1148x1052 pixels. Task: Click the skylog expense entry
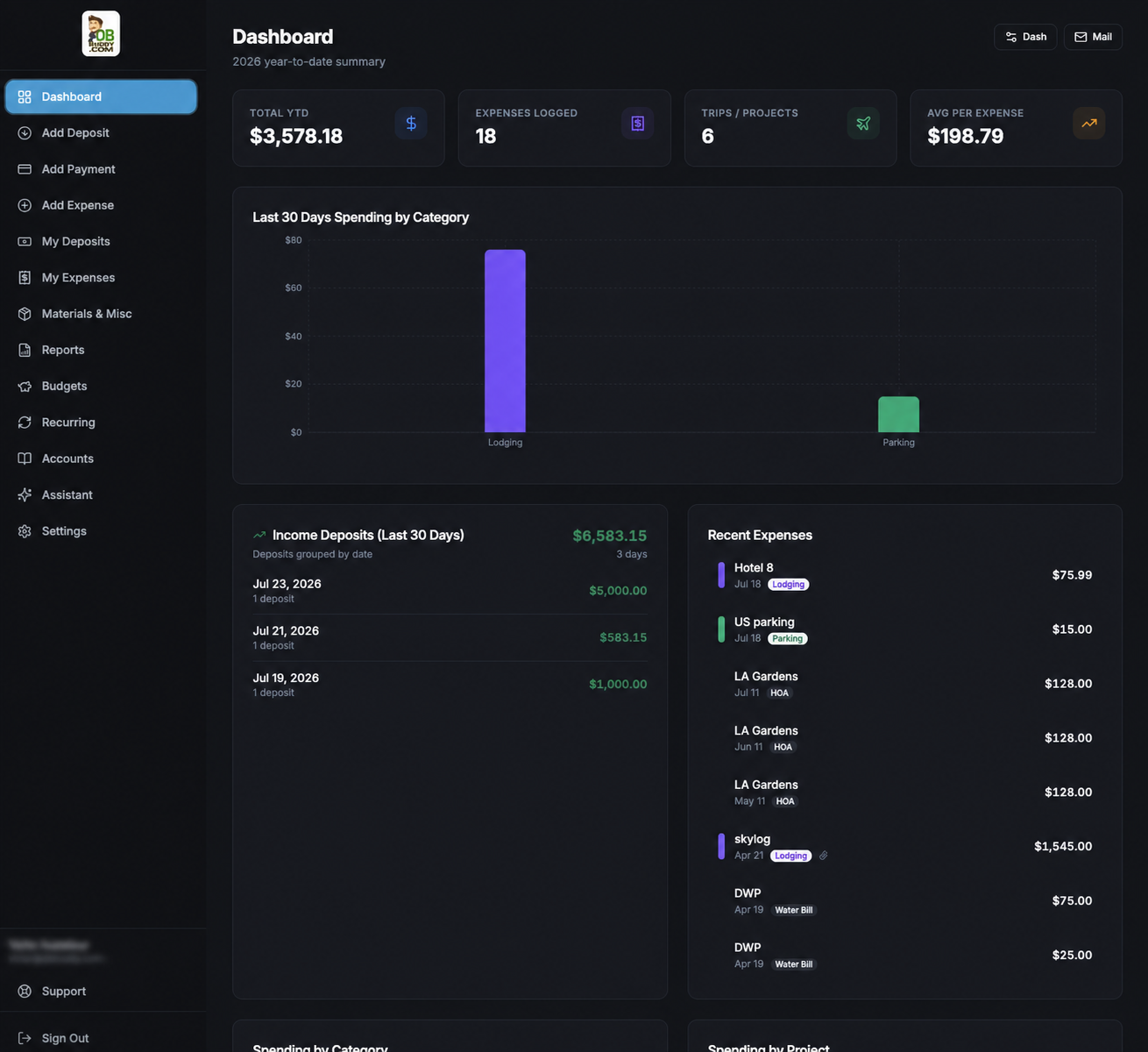(x=904, y=846)
